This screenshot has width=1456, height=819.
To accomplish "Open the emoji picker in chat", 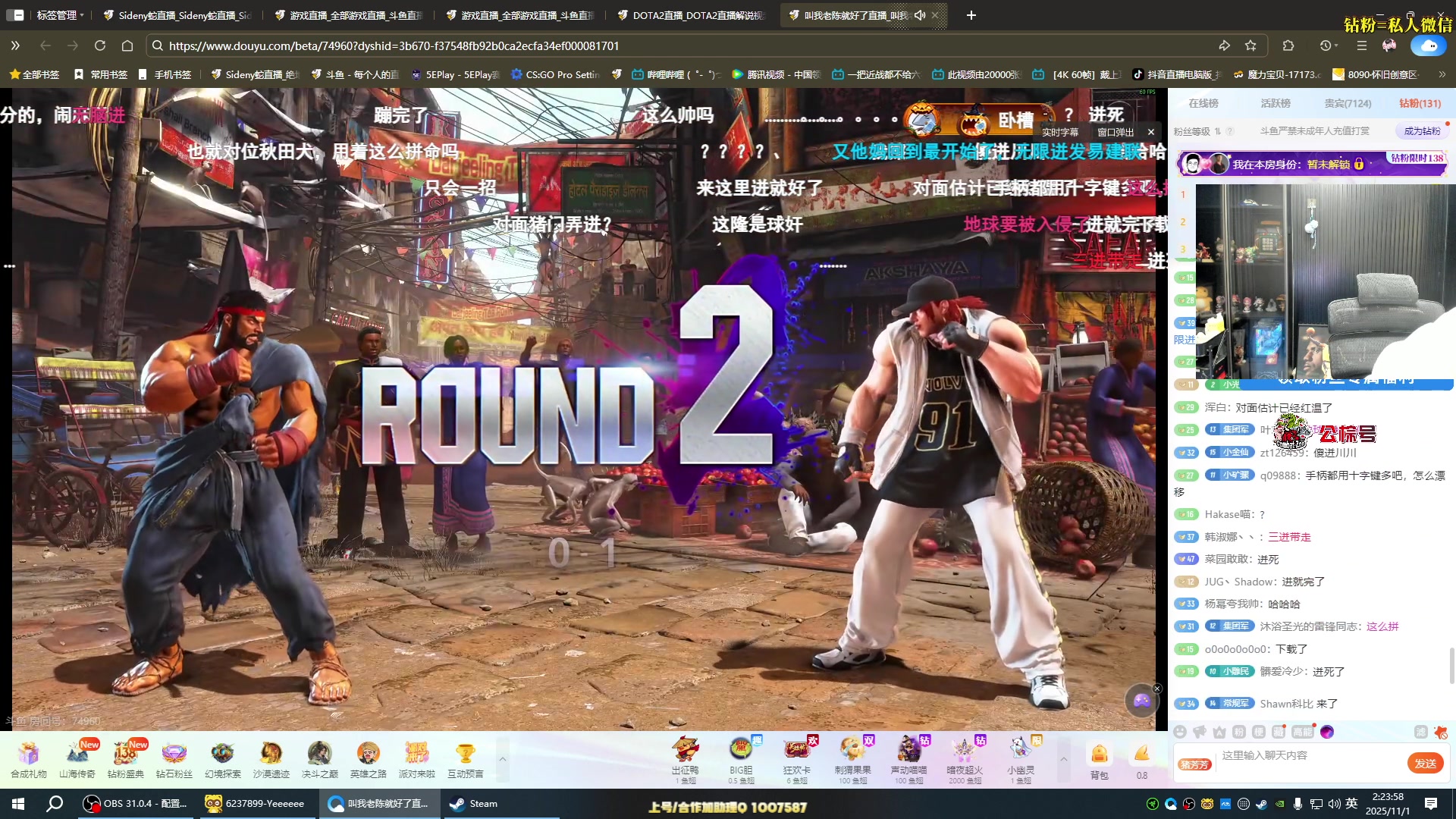I will pos(1179,732).
